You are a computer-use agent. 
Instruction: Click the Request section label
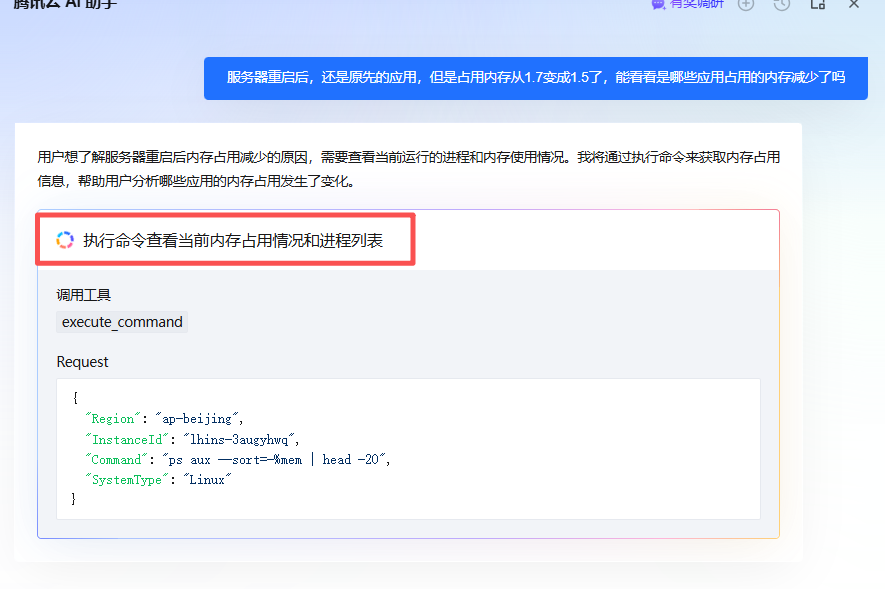pos(83,362)
